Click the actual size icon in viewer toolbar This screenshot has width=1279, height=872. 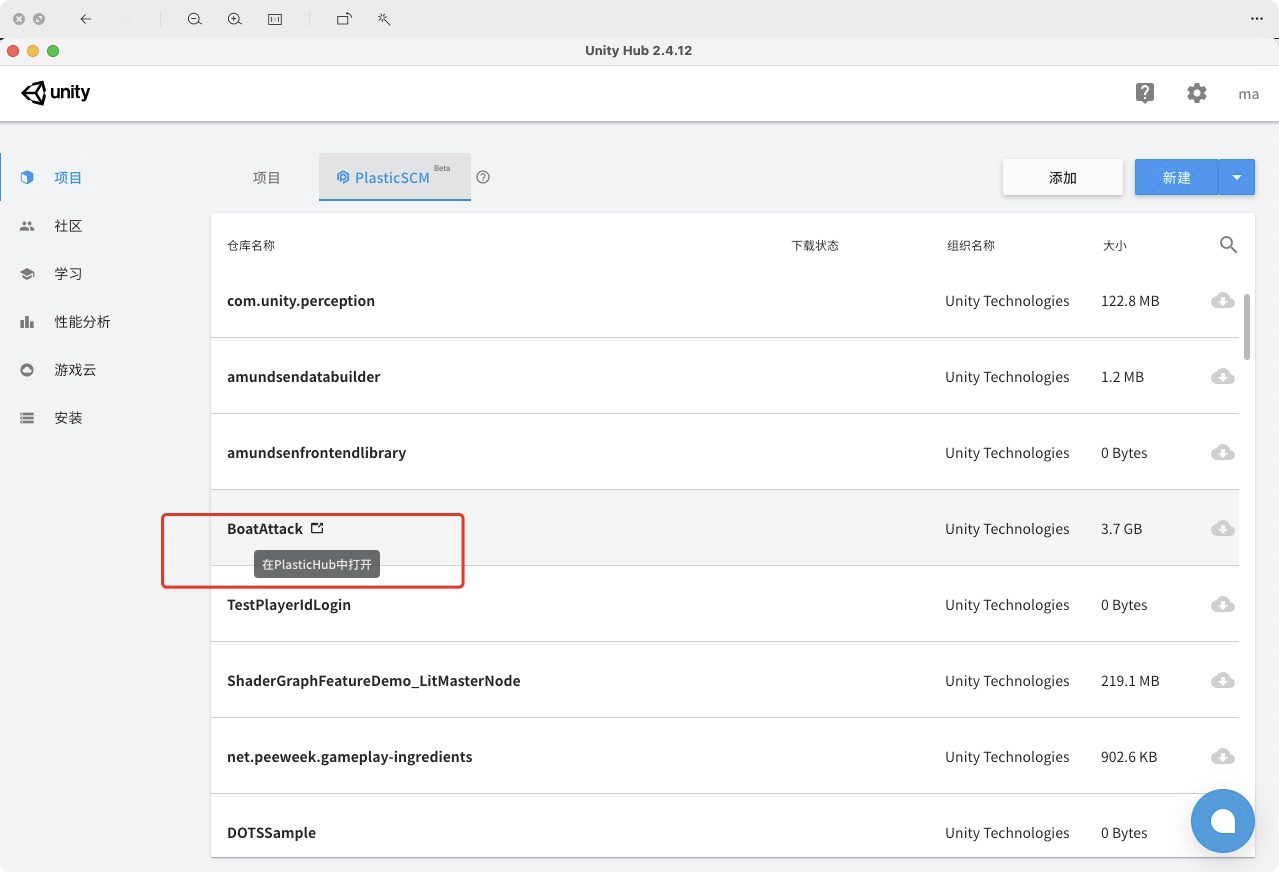tap(275, 19)
